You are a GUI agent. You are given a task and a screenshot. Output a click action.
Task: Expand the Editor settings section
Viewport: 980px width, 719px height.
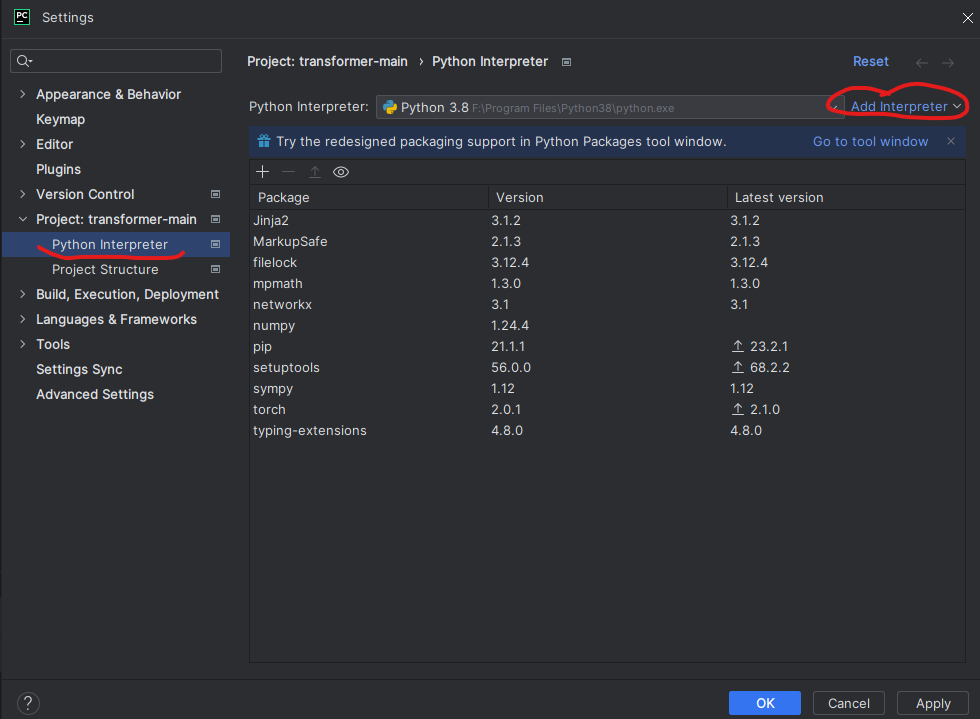coord(23,144)
